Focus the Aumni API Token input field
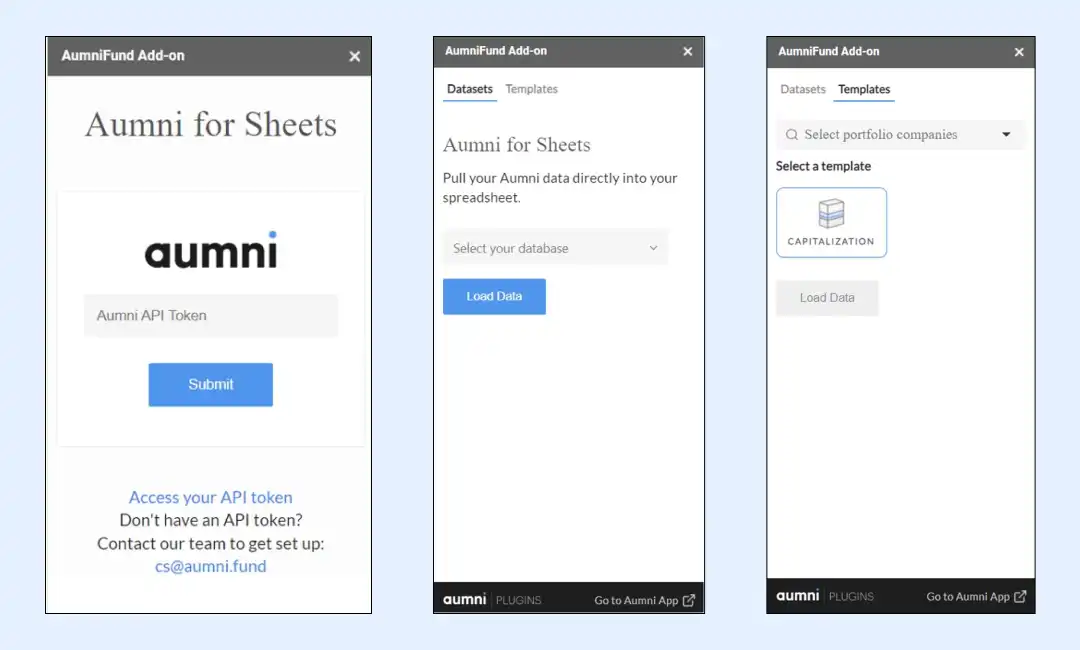This screenshot has width=1080, height=650. (211, 315)
